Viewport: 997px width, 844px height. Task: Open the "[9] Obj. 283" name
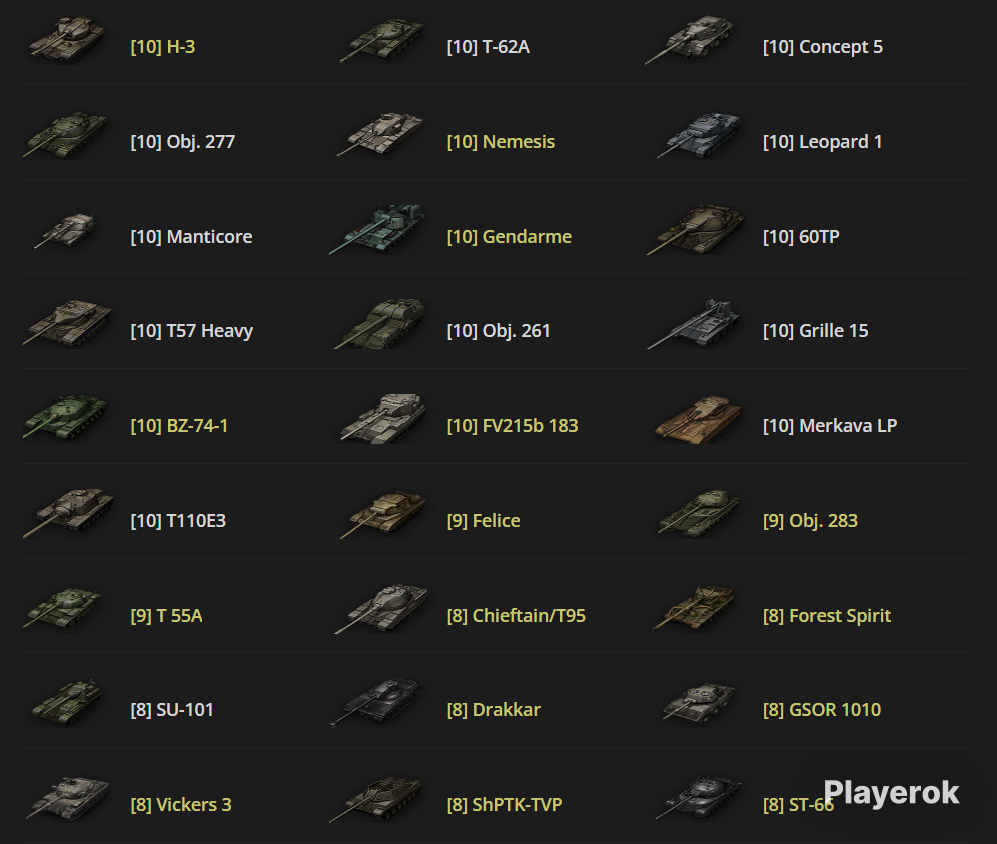pyautogui.click(x=811, y=521)
